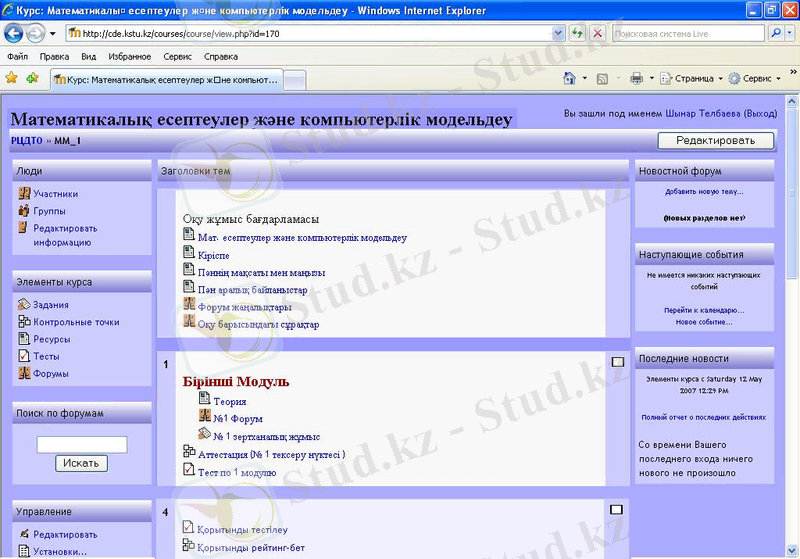This screenshot has height=559, width=800.
Task: Click the Установки settings icon
Action: point(24,551)
